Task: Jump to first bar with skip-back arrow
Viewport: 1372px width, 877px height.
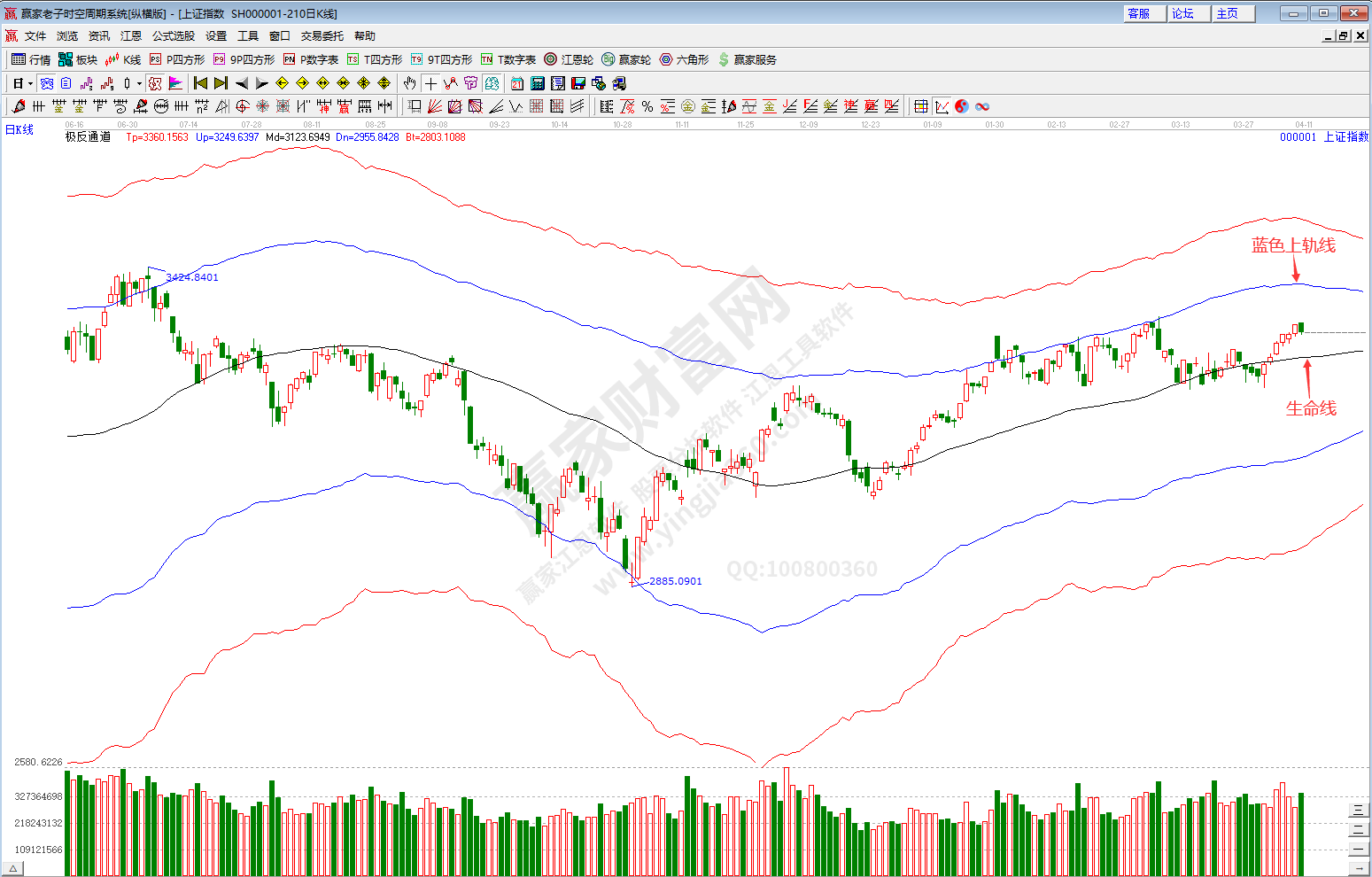Action: pyautogui.click(x=201, y=83)
